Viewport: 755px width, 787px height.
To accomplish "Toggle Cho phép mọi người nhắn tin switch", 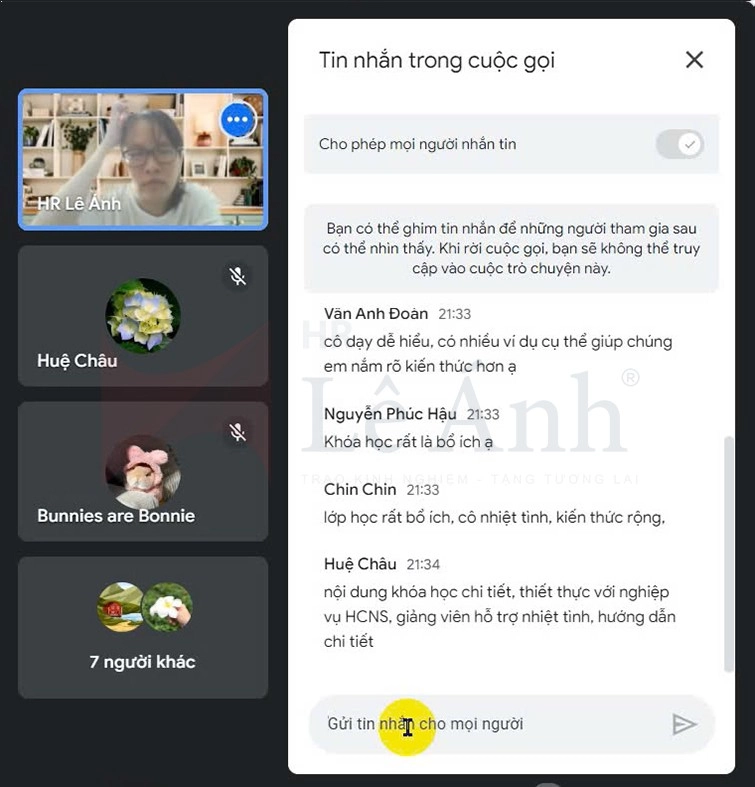I will coord(680,144).
